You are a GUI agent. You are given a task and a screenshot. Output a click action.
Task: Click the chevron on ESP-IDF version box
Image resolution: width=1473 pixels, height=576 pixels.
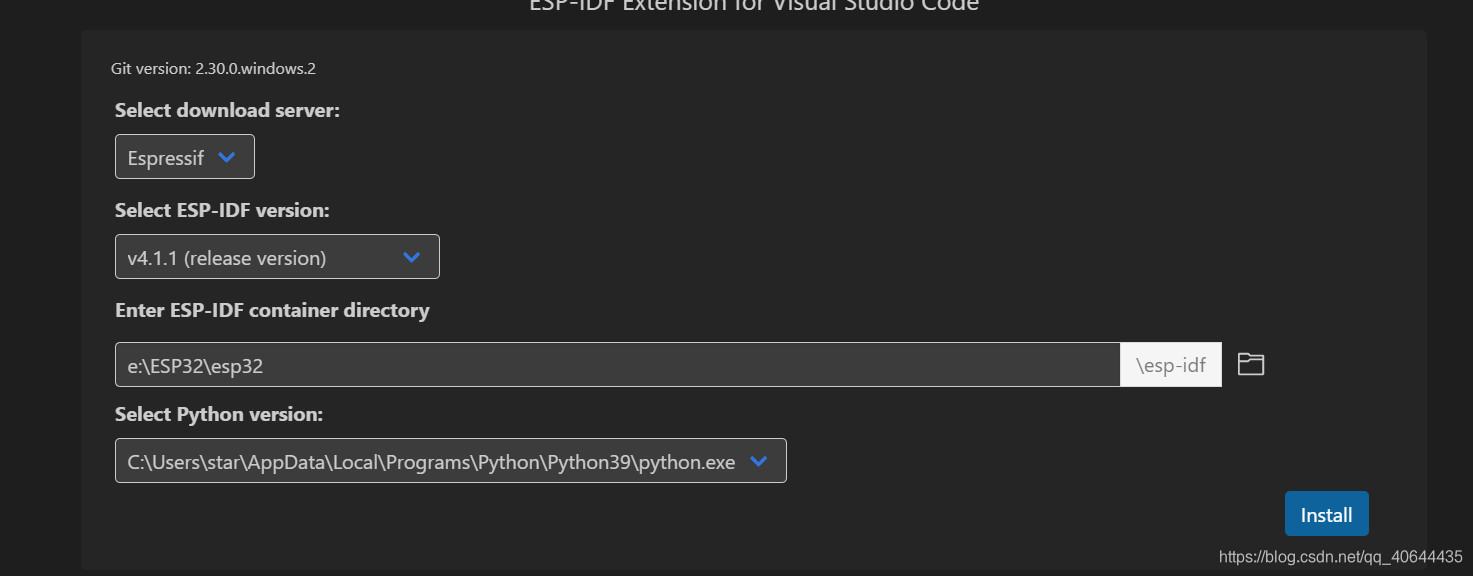pyautogui.click(x=410, y=257)
